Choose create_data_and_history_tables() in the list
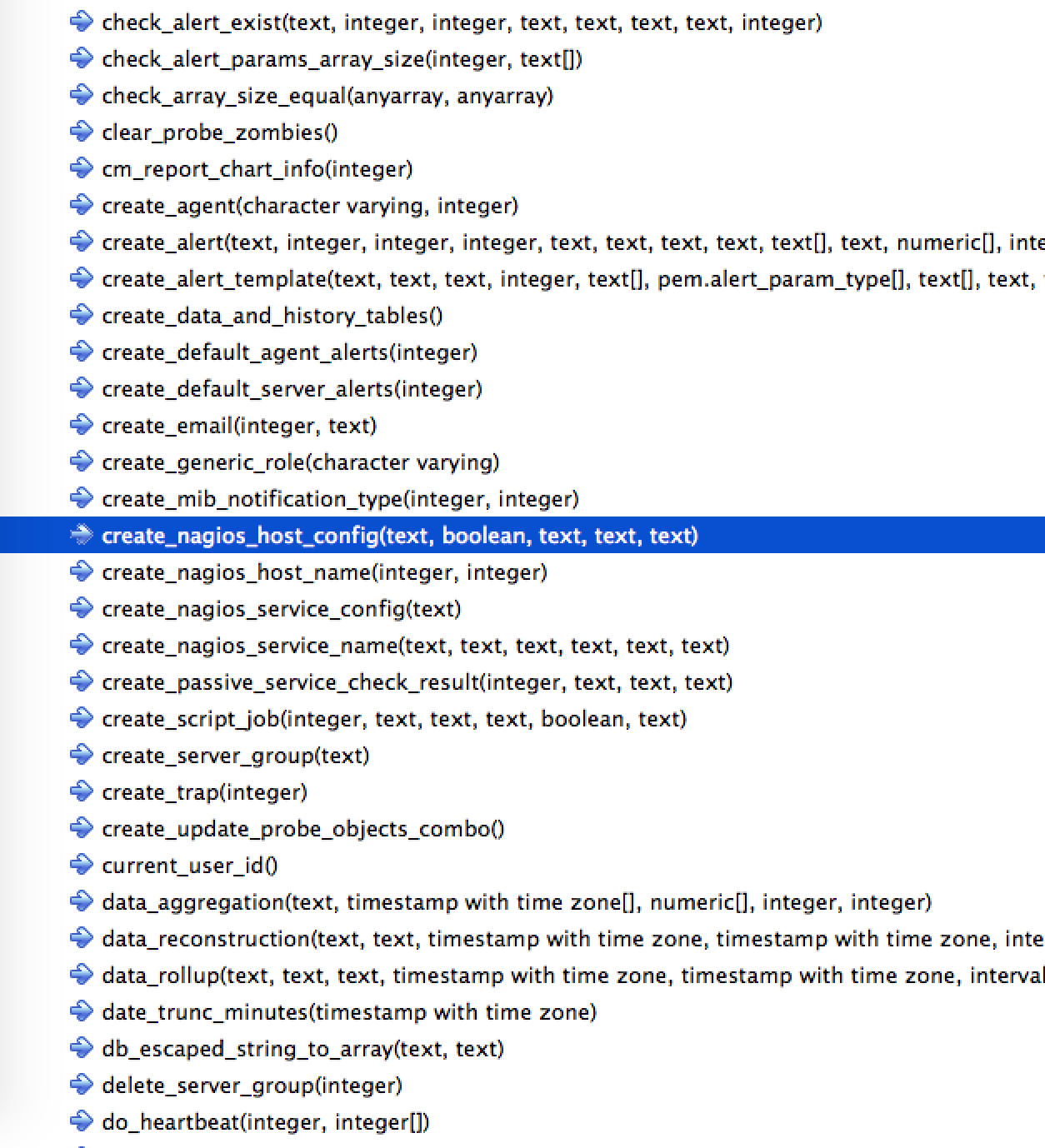The image size is (1045, 1148). 272,316
